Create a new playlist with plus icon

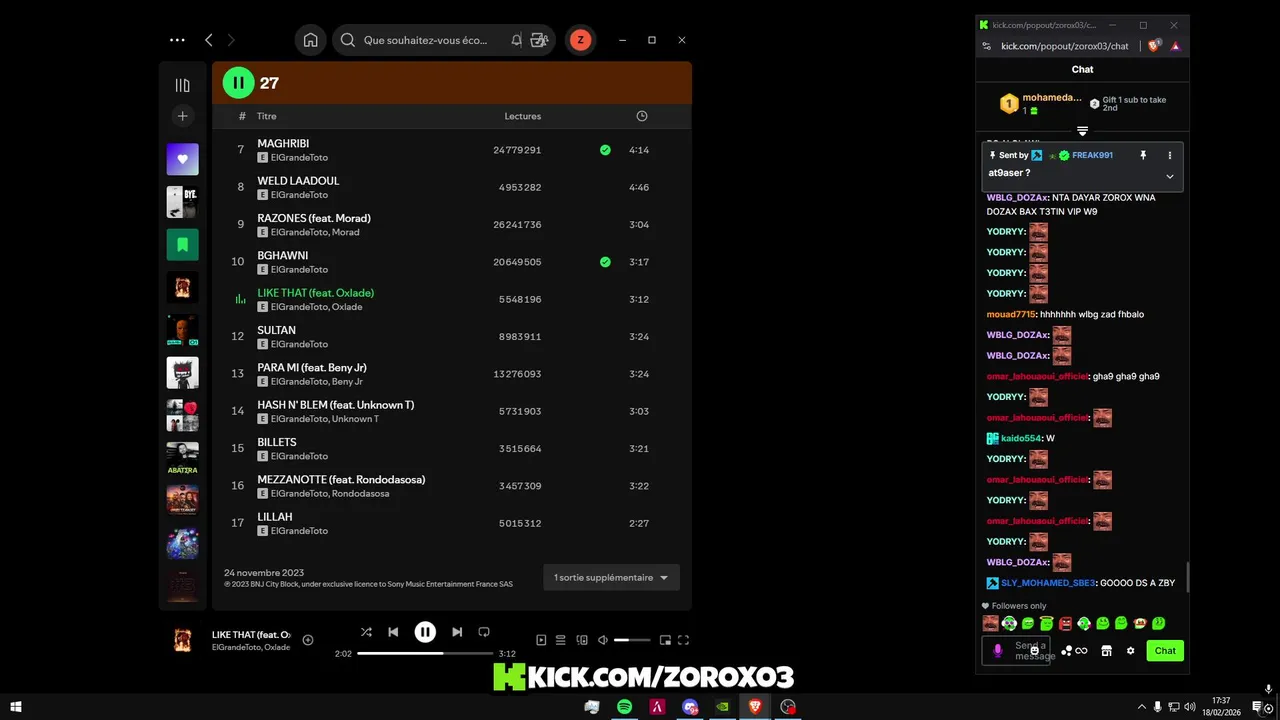point(182,116)
